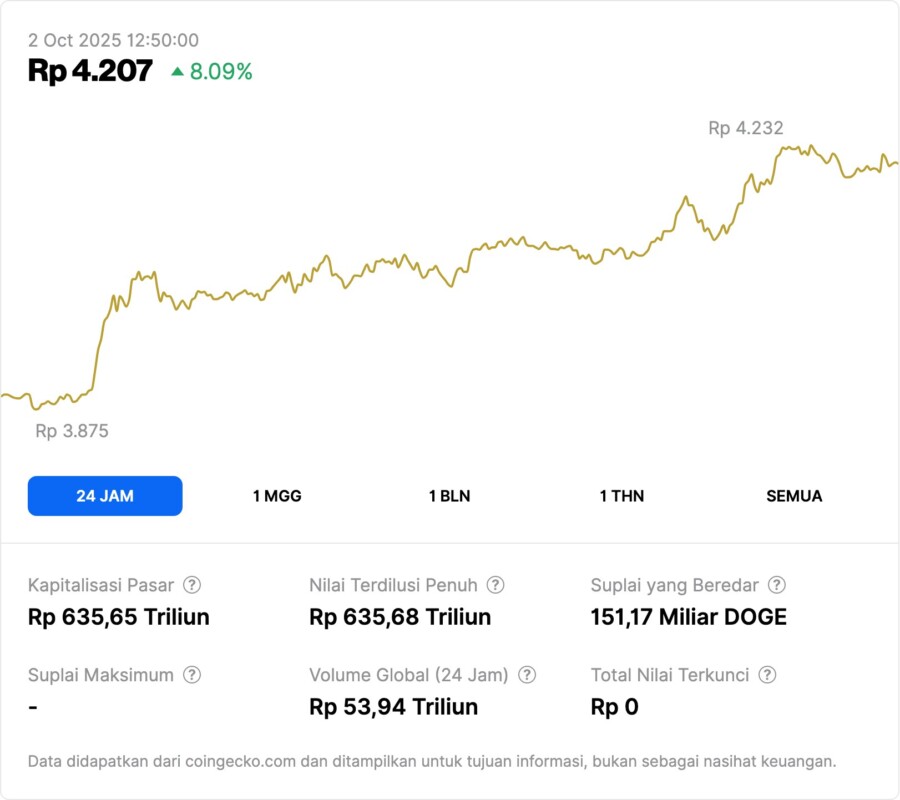Viewport: 900px width, 800px height.
Task: Click the 151,17 Miliar DOGE supply value
Action: point(689,617)
